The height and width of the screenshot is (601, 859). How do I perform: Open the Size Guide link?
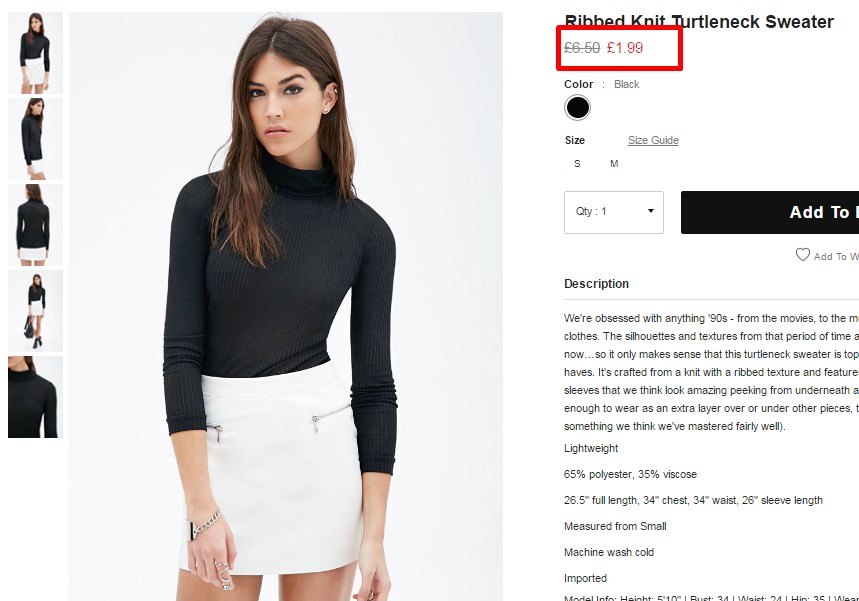[653, 140]
